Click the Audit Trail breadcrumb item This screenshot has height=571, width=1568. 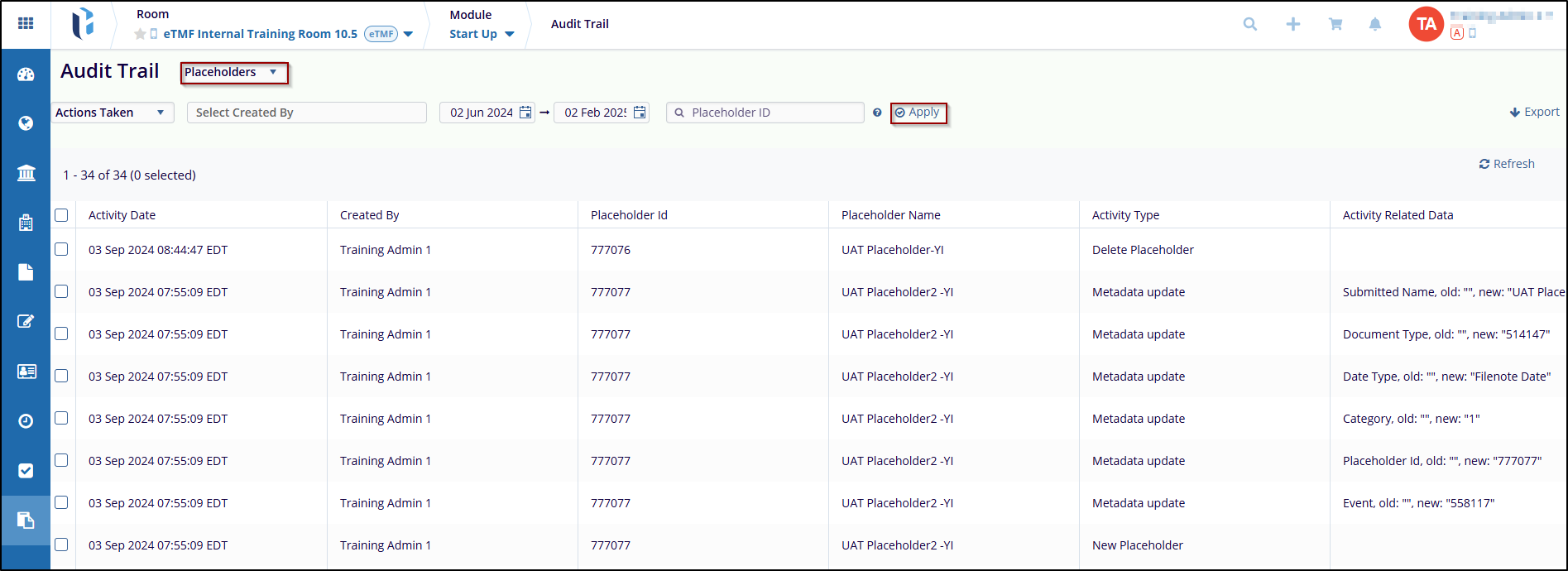pos(579,24)
